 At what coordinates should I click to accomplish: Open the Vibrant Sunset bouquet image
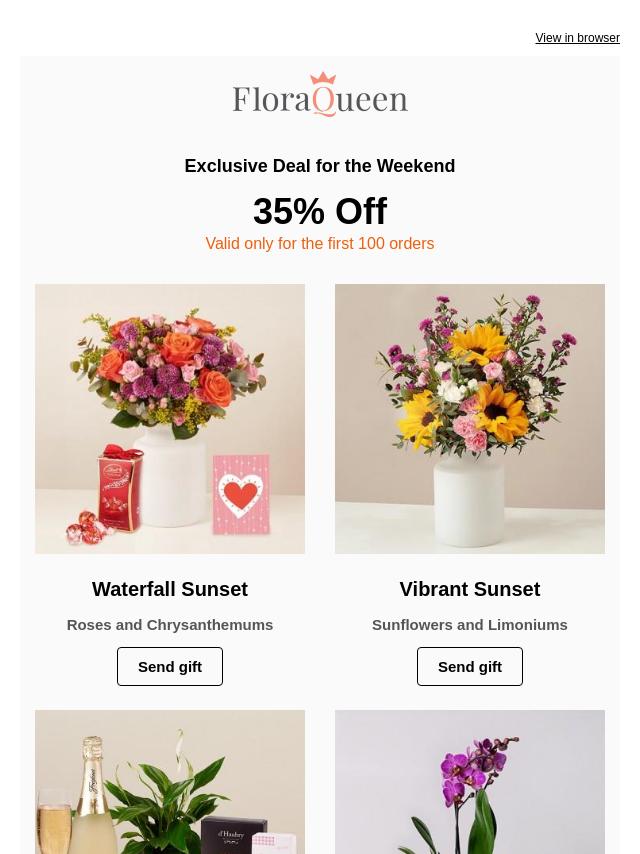pyautogui.click(x=470, y=419)
